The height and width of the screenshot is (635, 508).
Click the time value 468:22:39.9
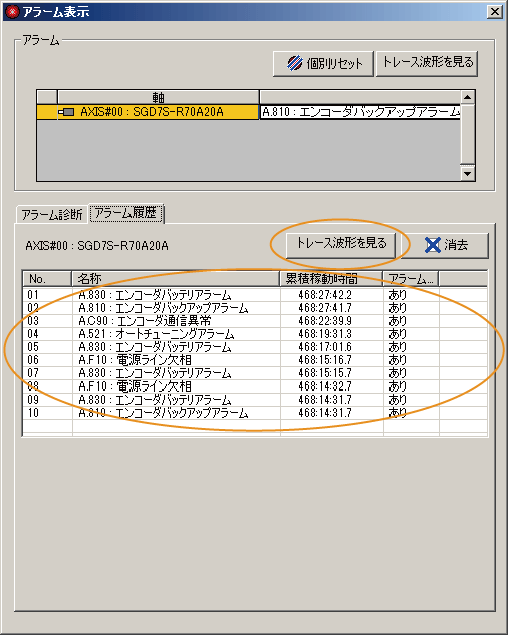325,321
